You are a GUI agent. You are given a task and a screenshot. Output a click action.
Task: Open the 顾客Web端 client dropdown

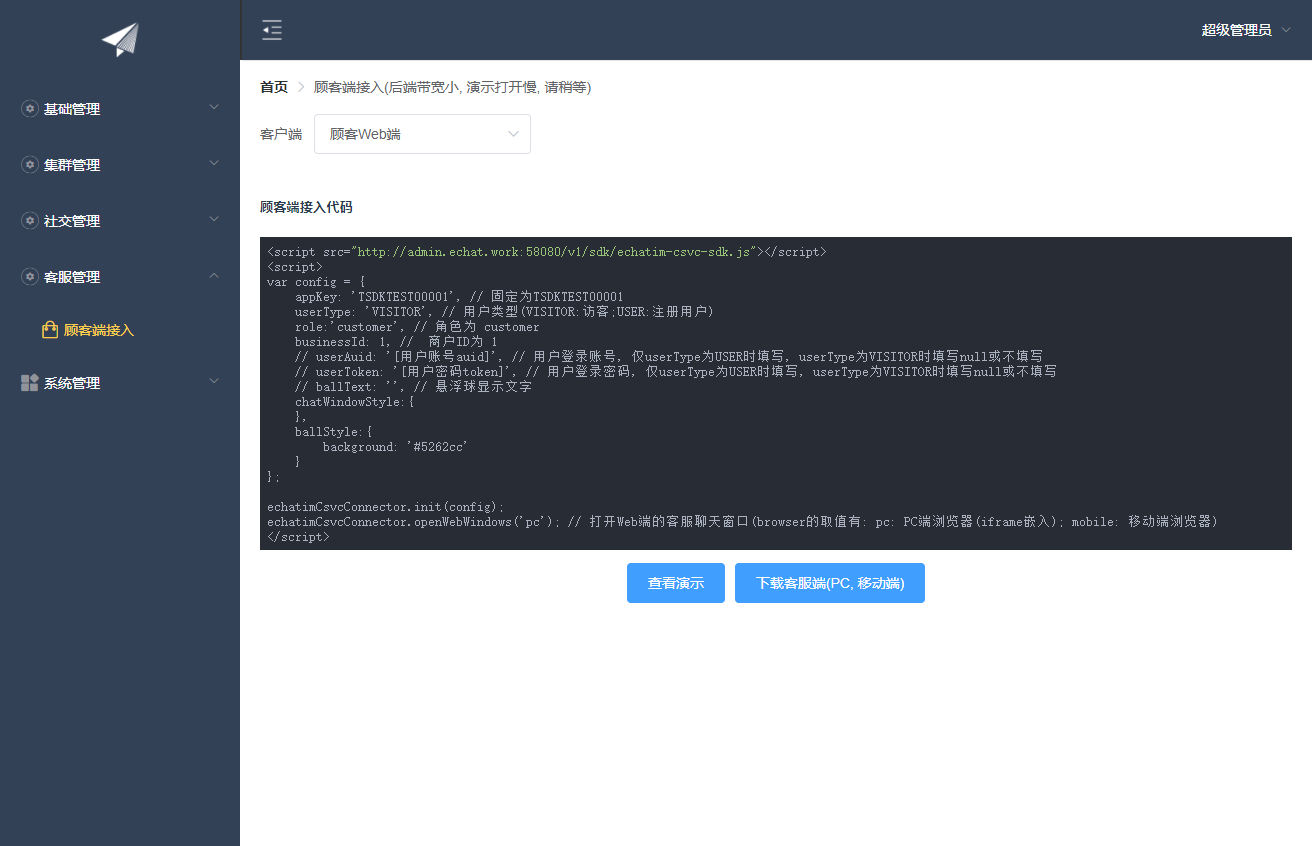coord(422,134)
